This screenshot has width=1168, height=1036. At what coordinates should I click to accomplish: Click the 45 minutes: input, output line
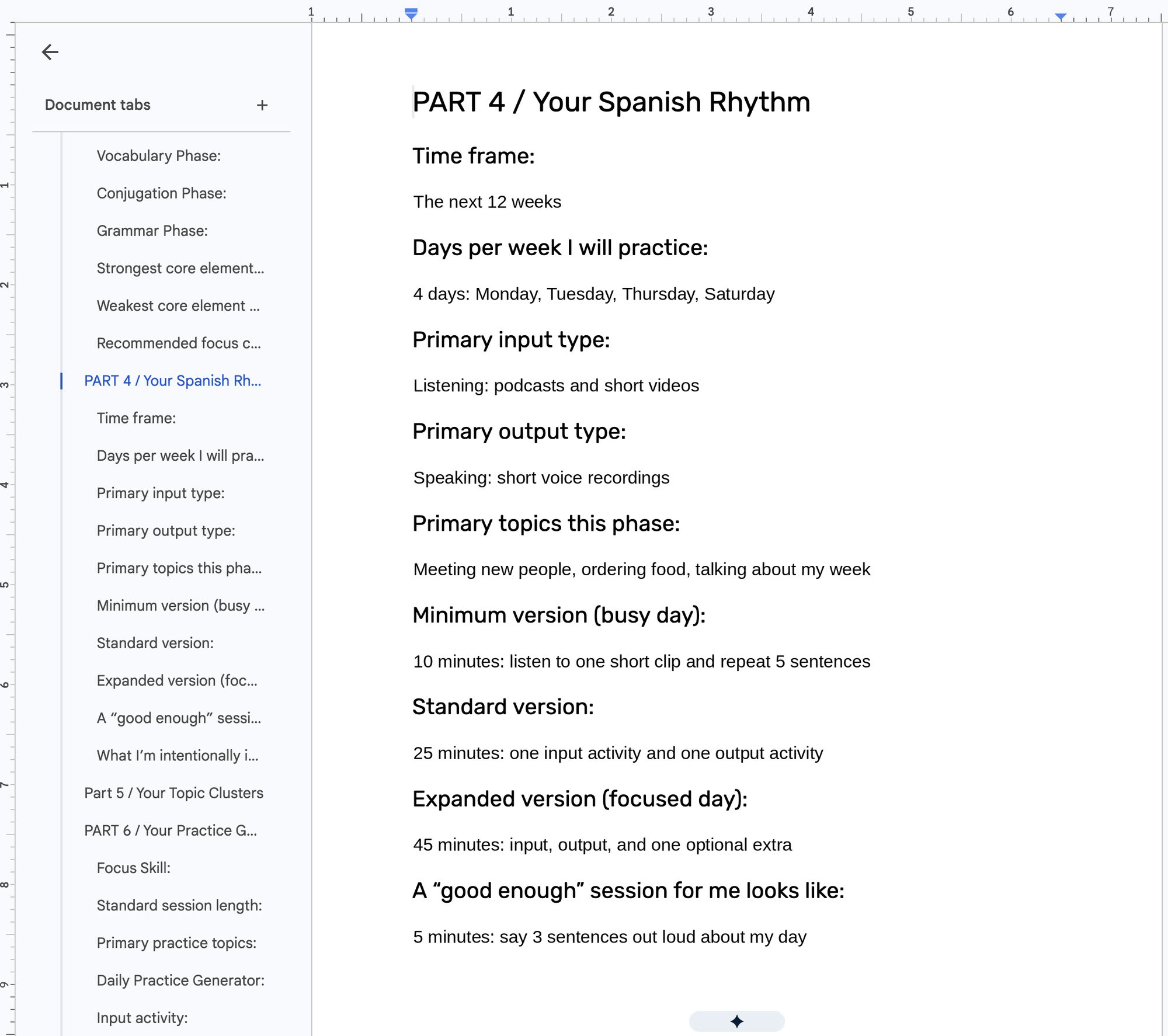602,845
